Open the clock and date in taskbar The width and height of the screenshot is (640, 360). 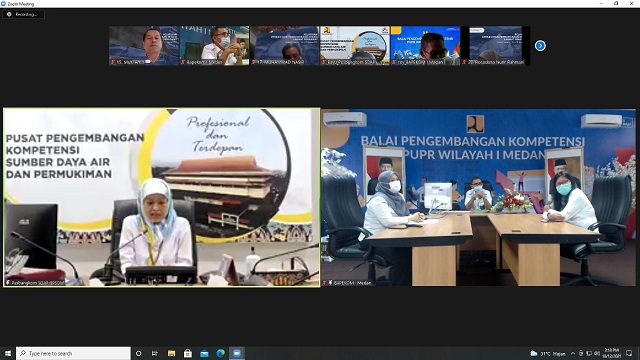(x=611, y=353)
